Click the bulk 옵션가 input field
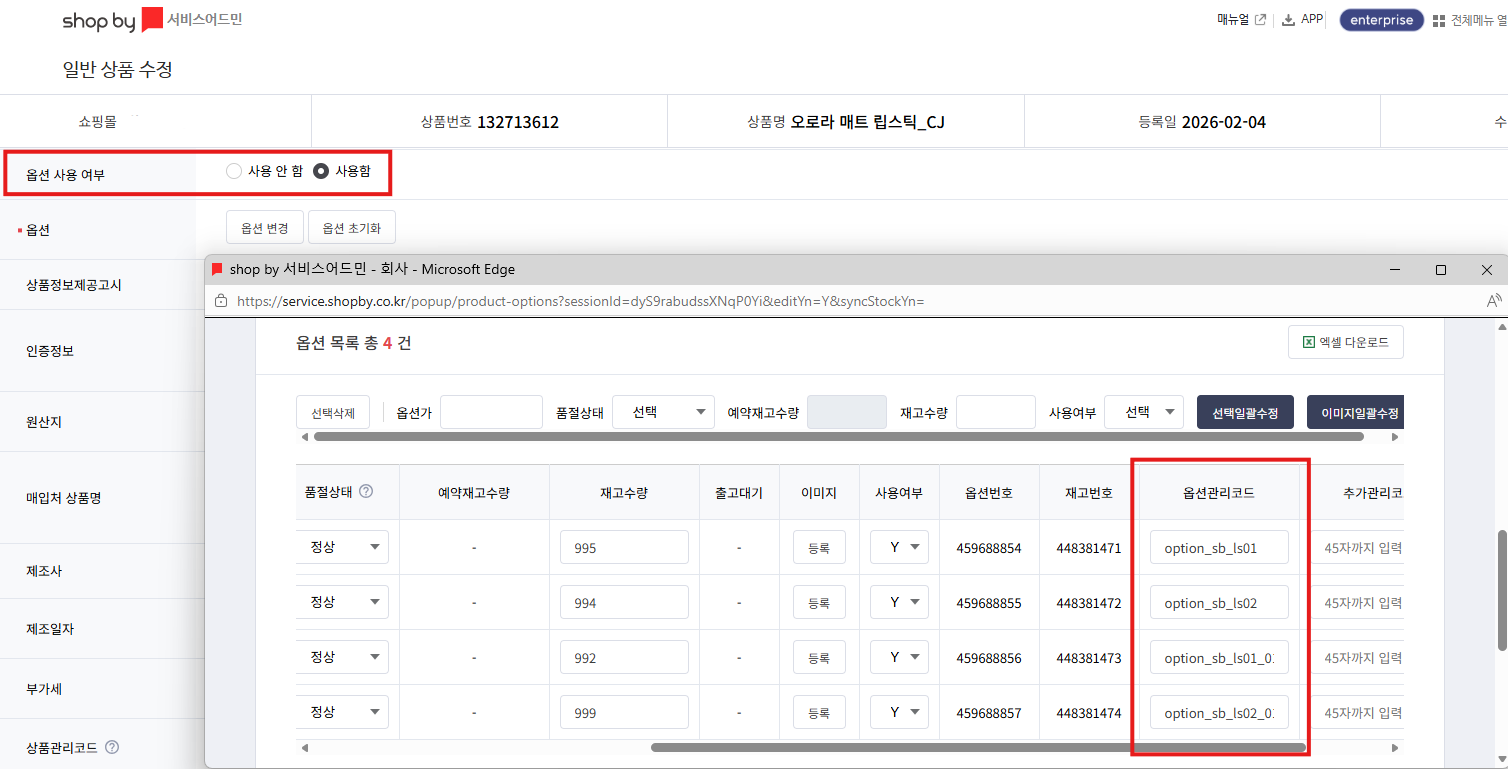The height and width of the screenshot is (769, 1508). pos(491,412)
